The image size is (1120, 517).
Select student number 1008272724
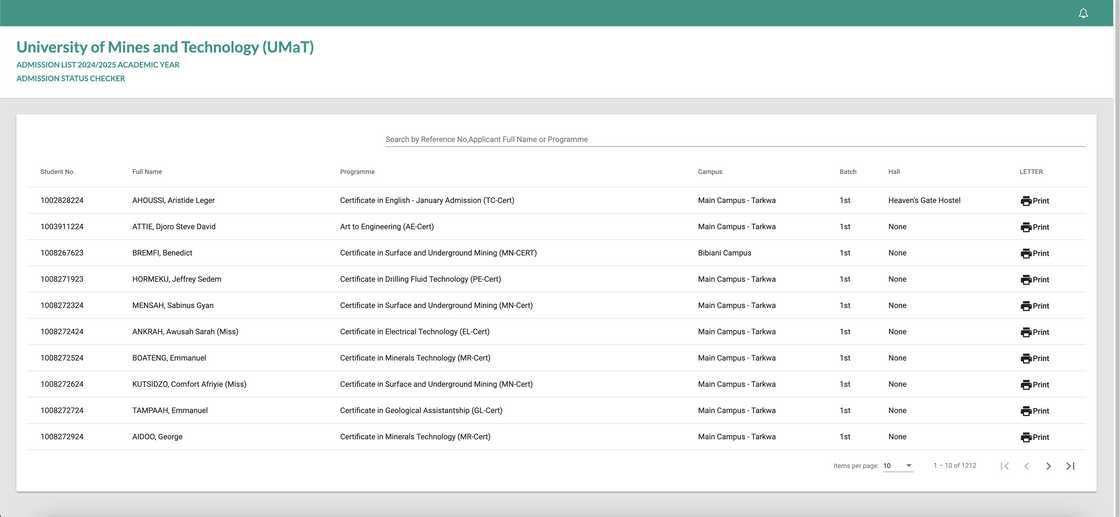click(62, 411)
